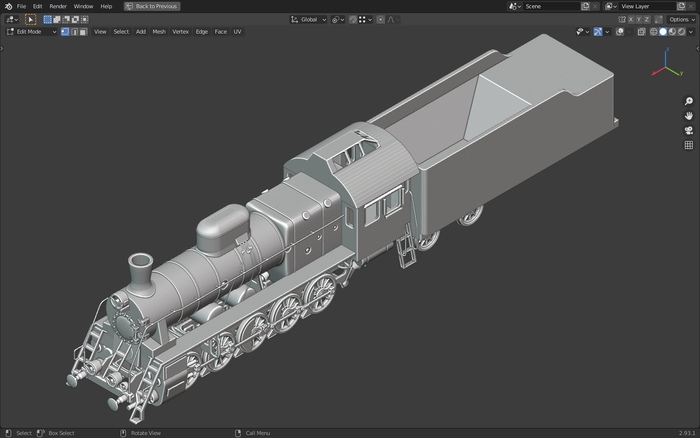Select the tweak cursor tool icon
The image size is (700, 438).
[30, 19]
